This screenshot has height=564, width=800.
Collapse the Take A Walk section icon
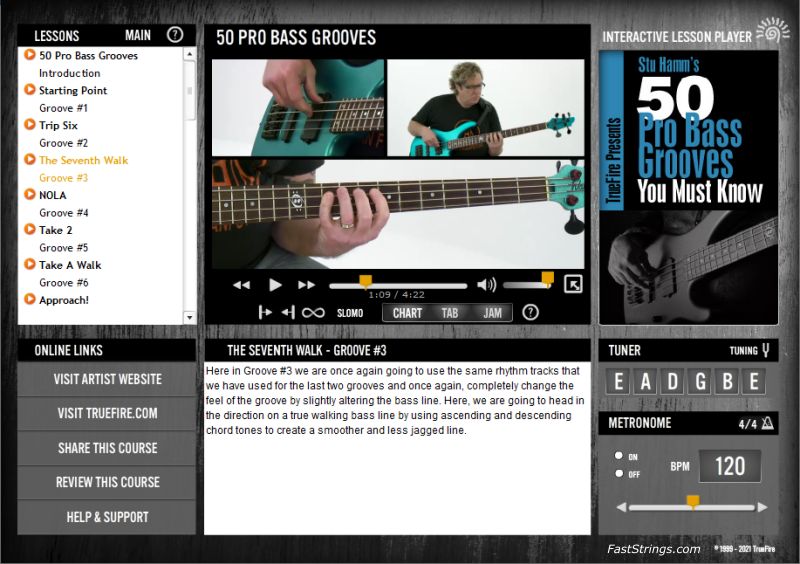click(x=30, y=264)
